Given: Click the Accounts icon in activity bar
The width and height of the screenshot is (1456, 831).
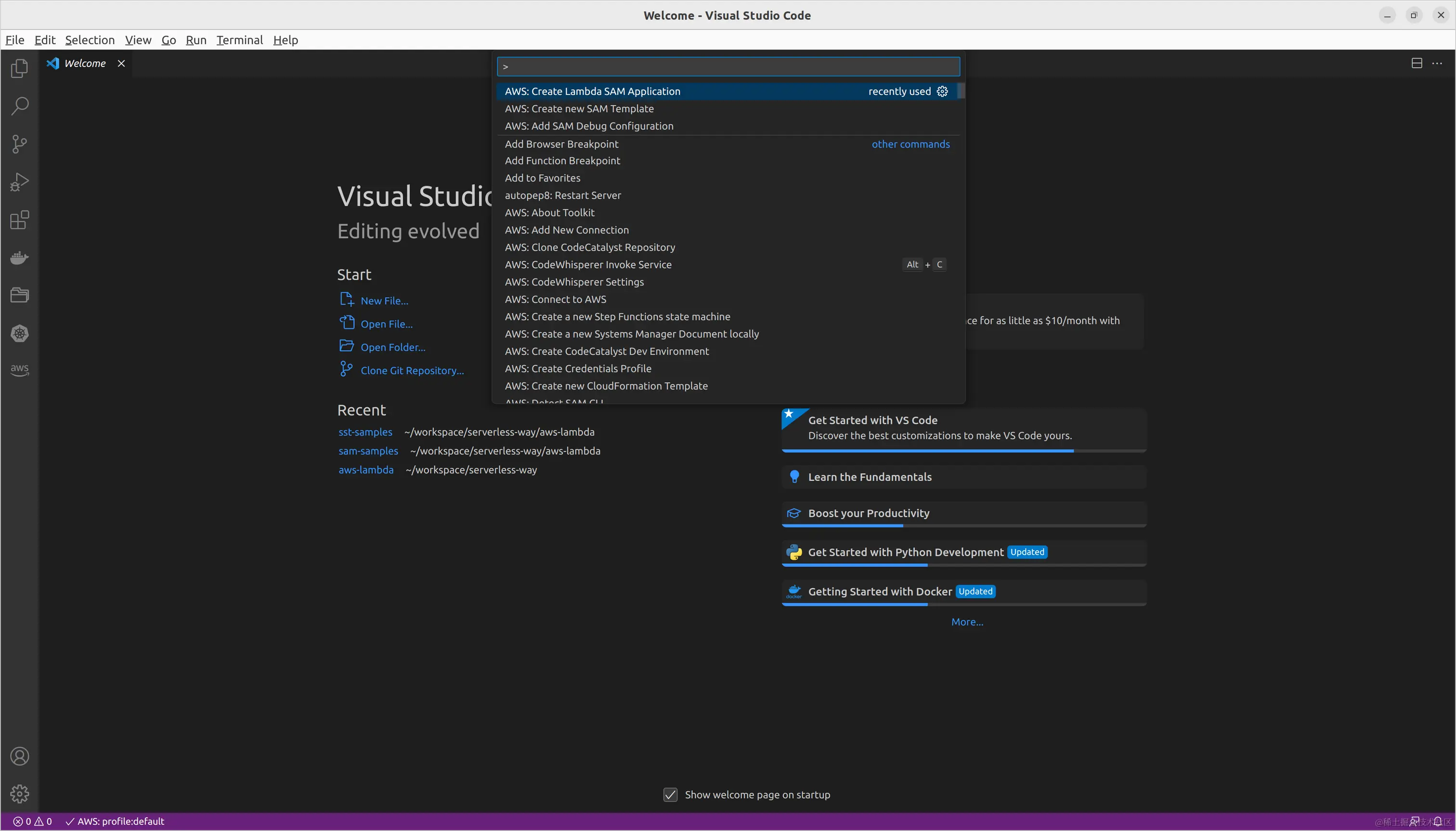Looking at the screenshot, I should pos(19,756).
